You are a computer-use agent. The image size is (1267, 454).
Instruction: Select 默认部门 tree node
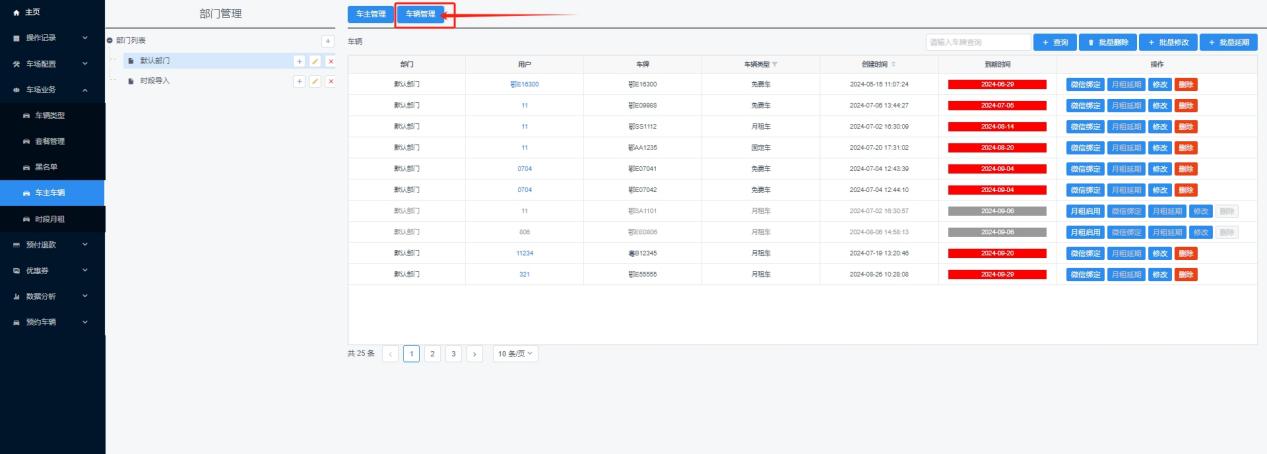pos(155,61)
